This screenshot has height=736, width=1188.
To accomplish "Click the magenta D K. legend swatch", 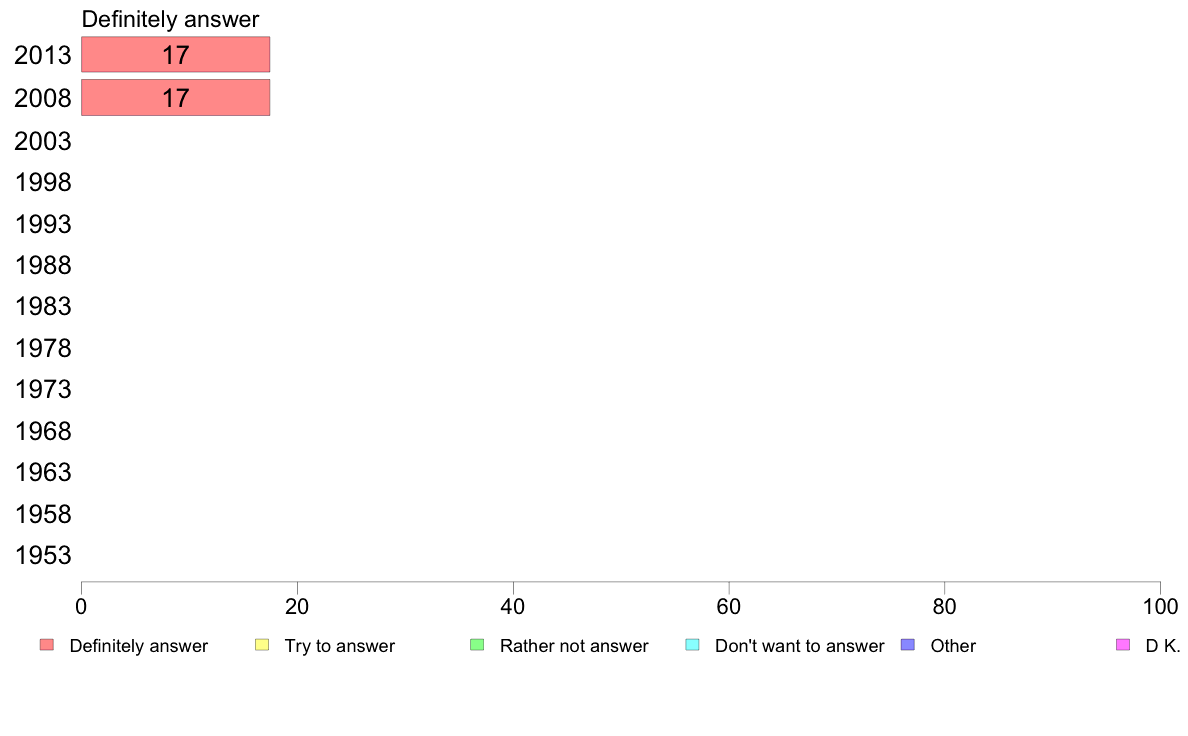I will [1123, 645].
